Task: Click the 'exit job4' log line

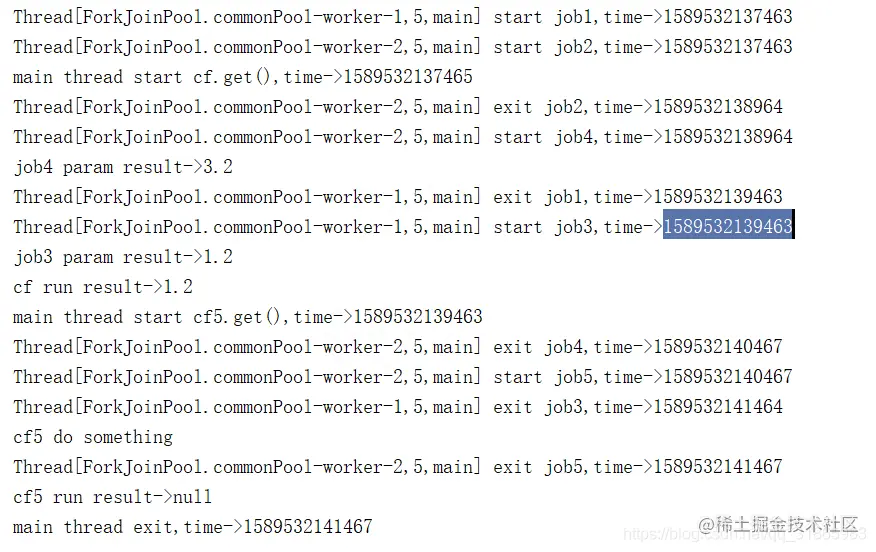Action: pos(398,346)
